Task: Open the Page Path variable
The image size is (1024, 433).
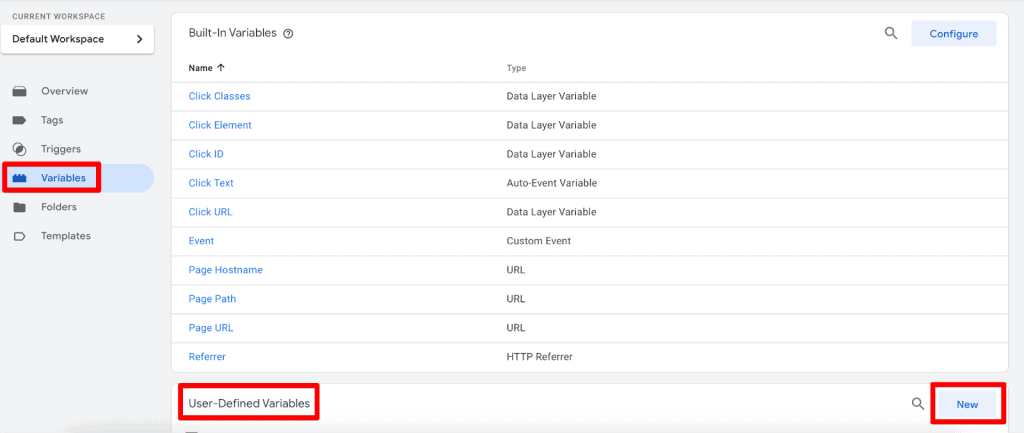Action: [212, 299]
